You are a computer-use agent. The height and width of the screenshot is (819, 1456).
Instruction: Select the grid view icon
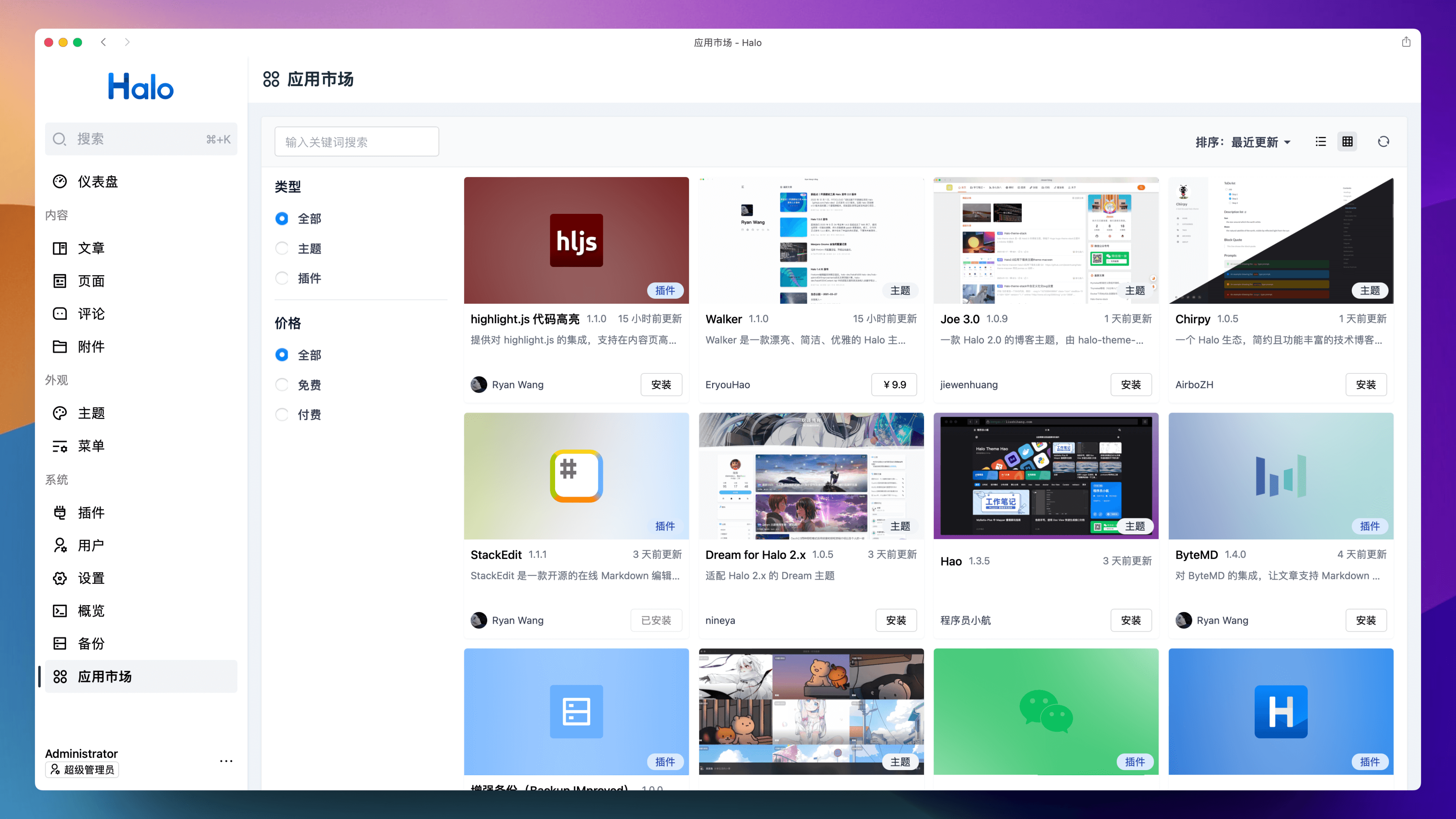1348,141
